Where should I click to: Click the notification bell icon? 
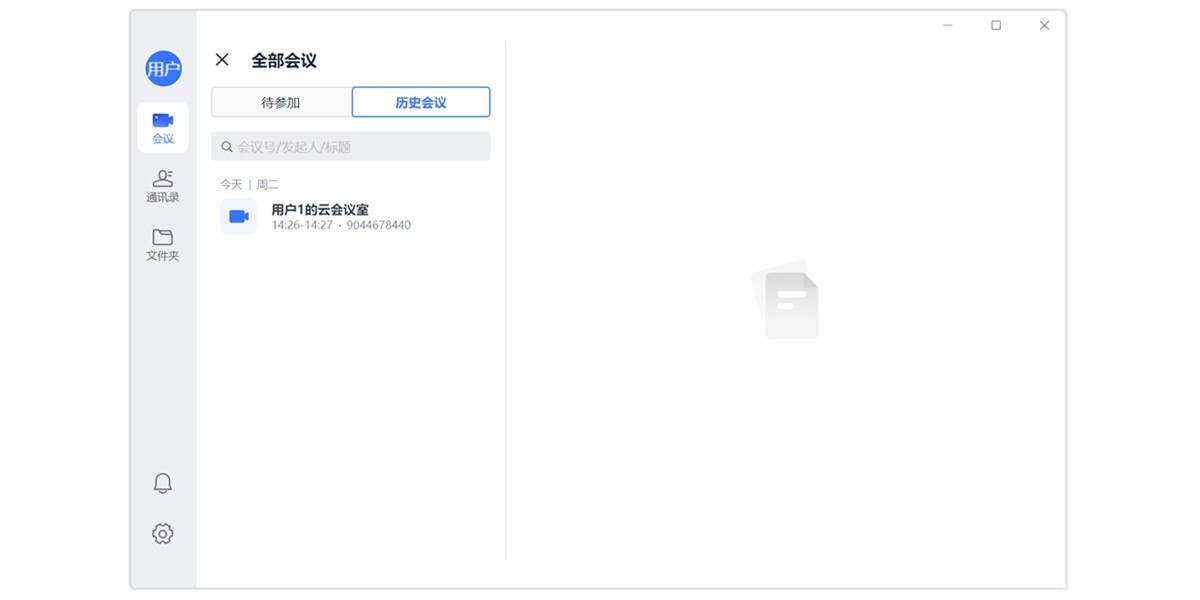point(162,482)
